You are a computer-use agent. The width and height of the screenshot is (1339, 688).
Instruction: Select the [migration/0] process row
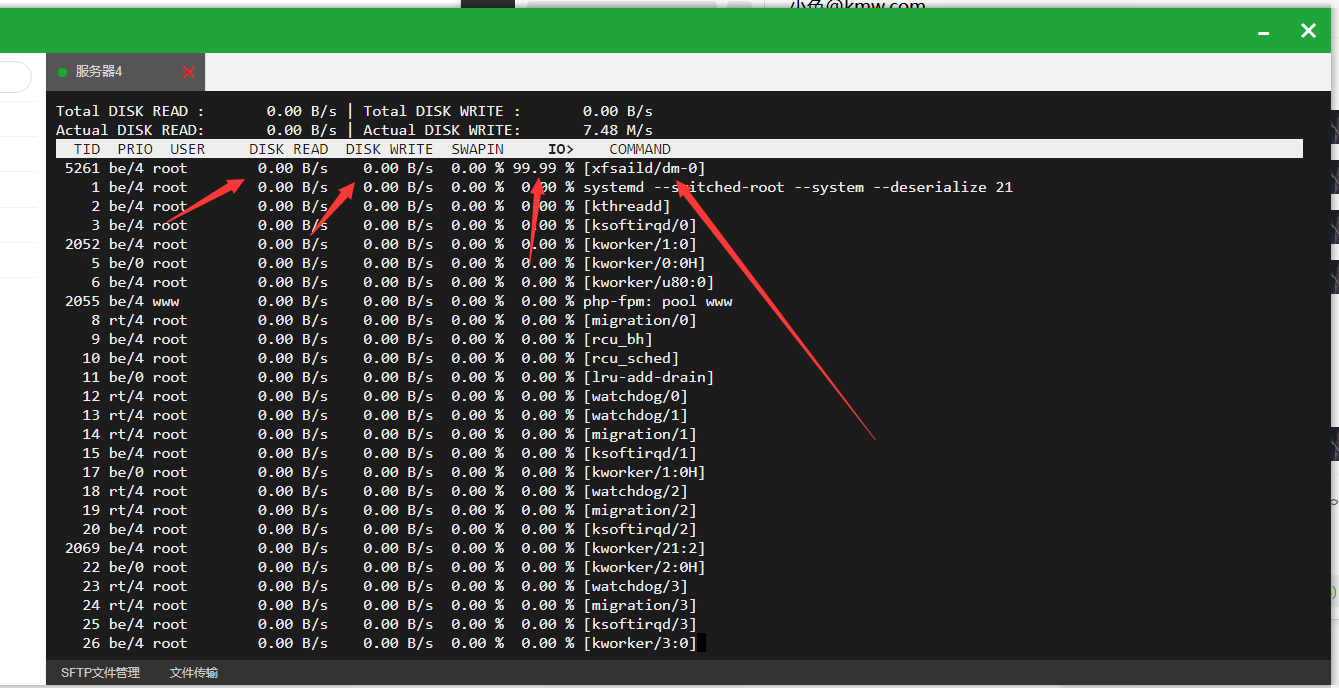tap(680, 320)
